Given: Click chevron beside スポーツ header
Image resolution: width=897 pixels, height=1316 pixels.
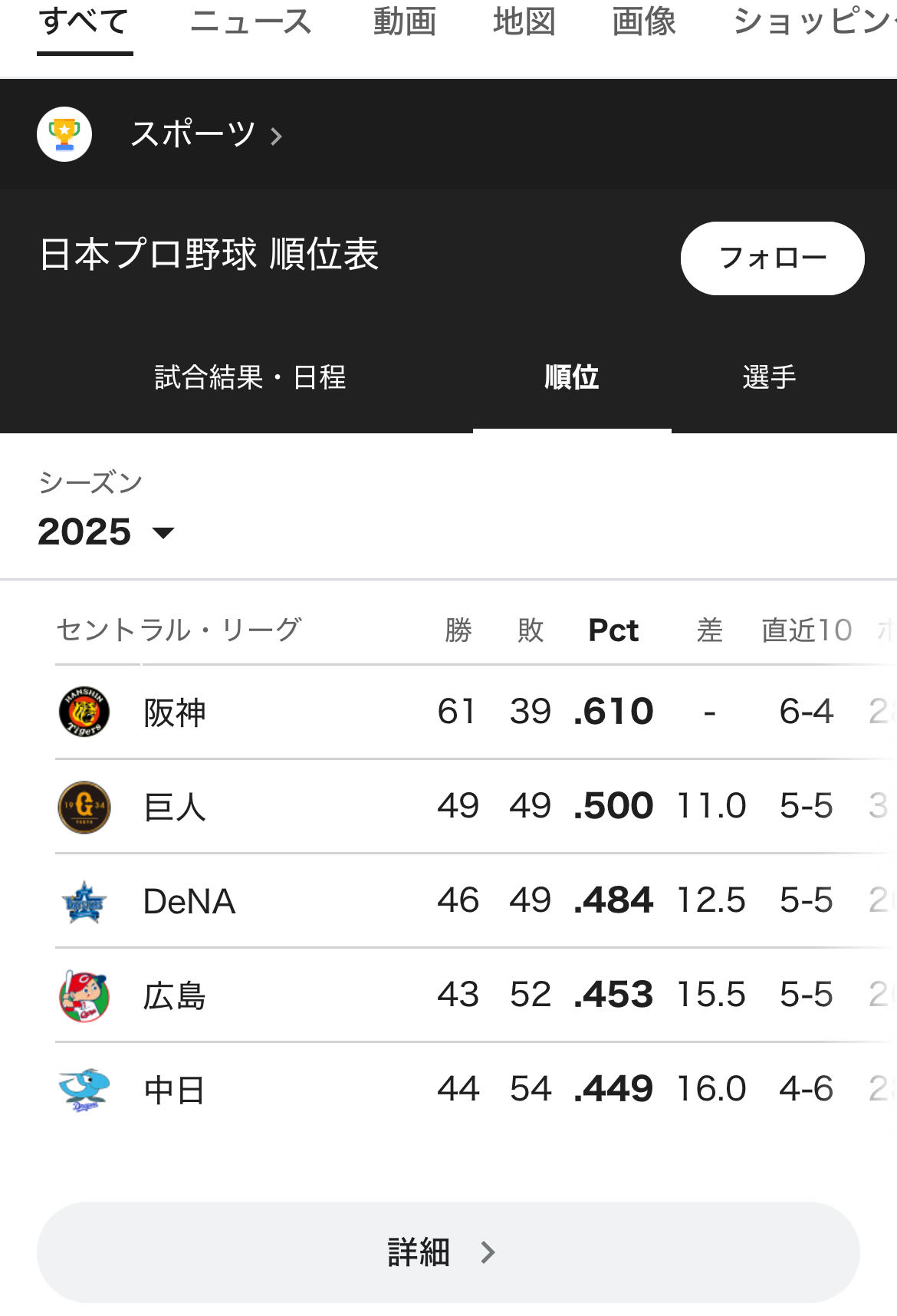Looking at the screenshot, I should 277,137.
